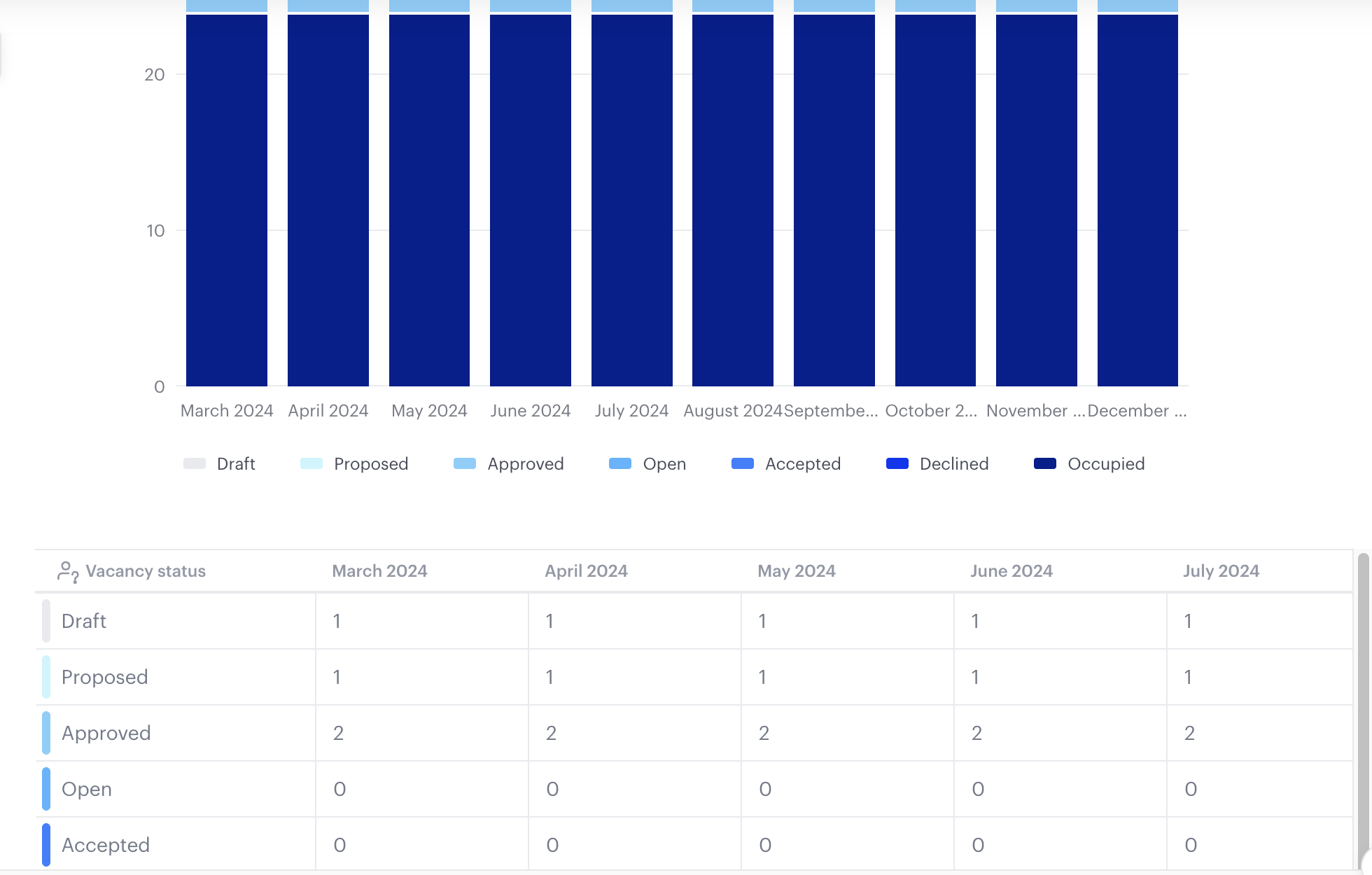Click the Occupied legend color swatch
The image size is (1372, 875).
tap(1044, 463)
